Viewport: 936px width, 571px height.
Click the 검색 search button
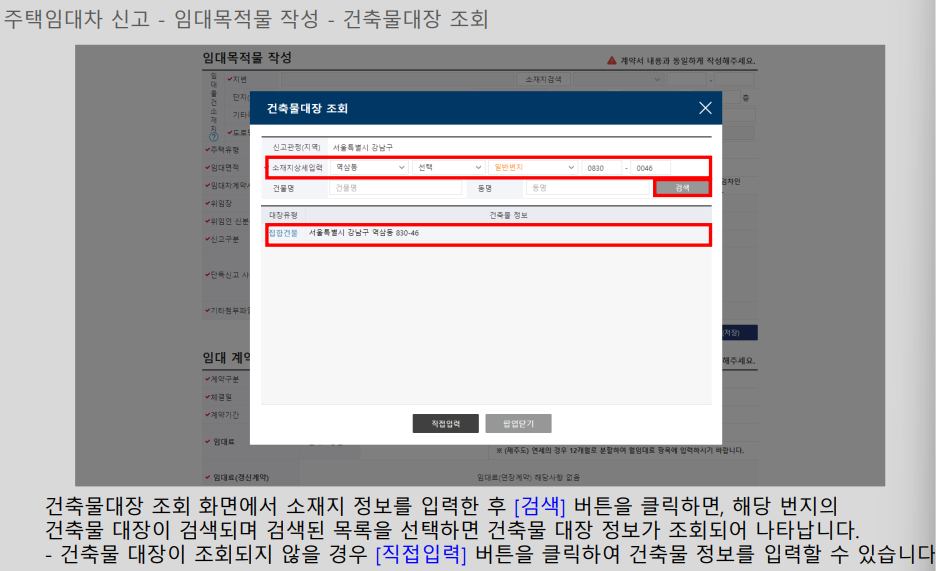pos(682,188)
